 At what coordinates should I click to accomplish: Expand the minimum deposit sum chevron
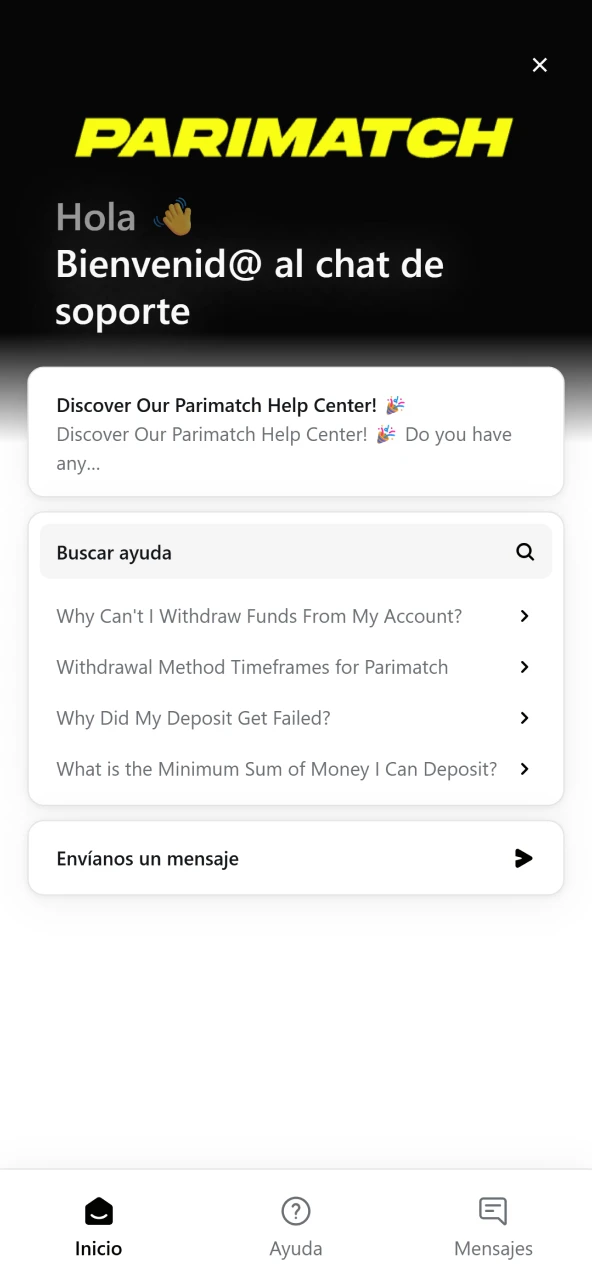pos(524,768)
